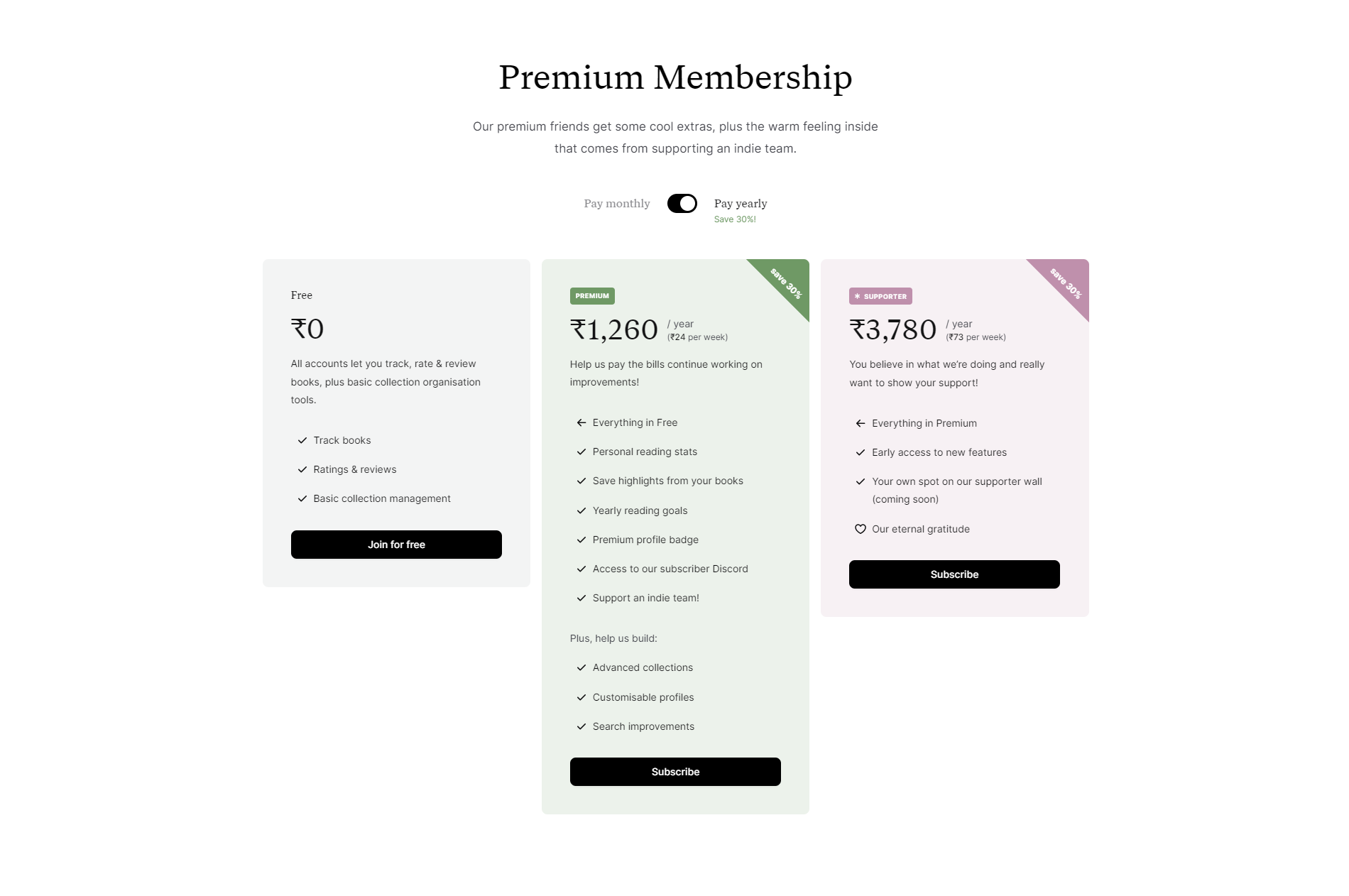The height and width of the screenshot is (896, 1349).
Task: Click the checkmark next to Track books
Action: point(302,440)
